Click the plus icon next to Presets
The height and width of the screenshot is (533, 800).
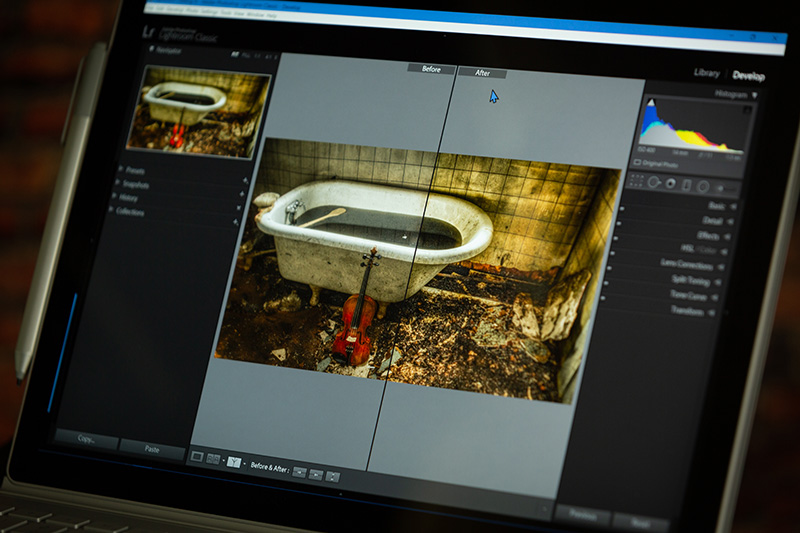tap(244, 180)
